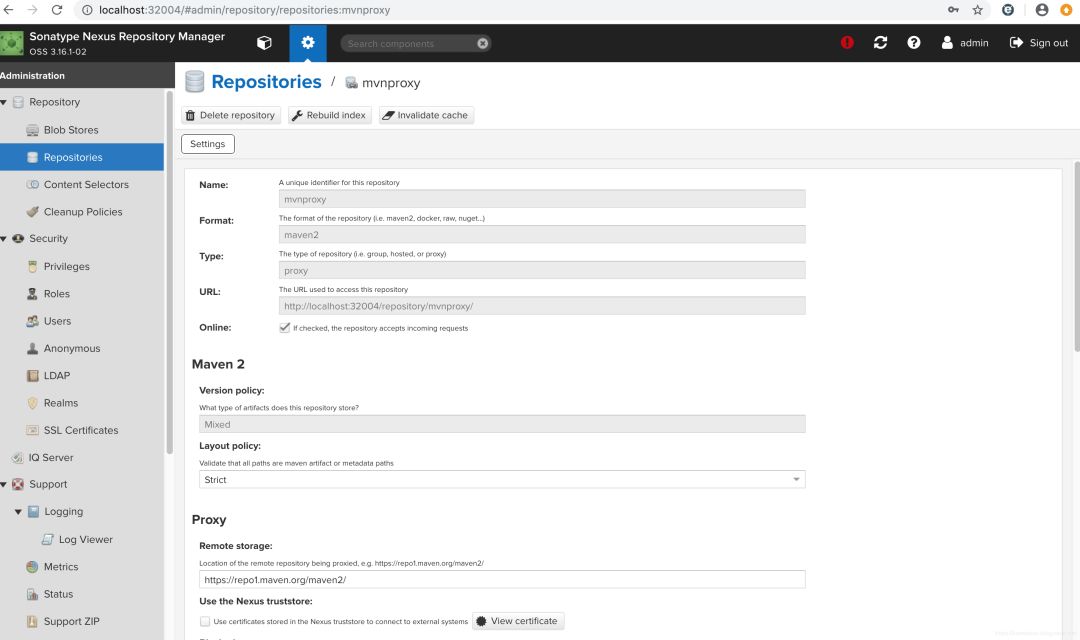Click the Name field showing mvnproxy
The height and width of the screenshot is (640, 1080).
tap(541, 199)
